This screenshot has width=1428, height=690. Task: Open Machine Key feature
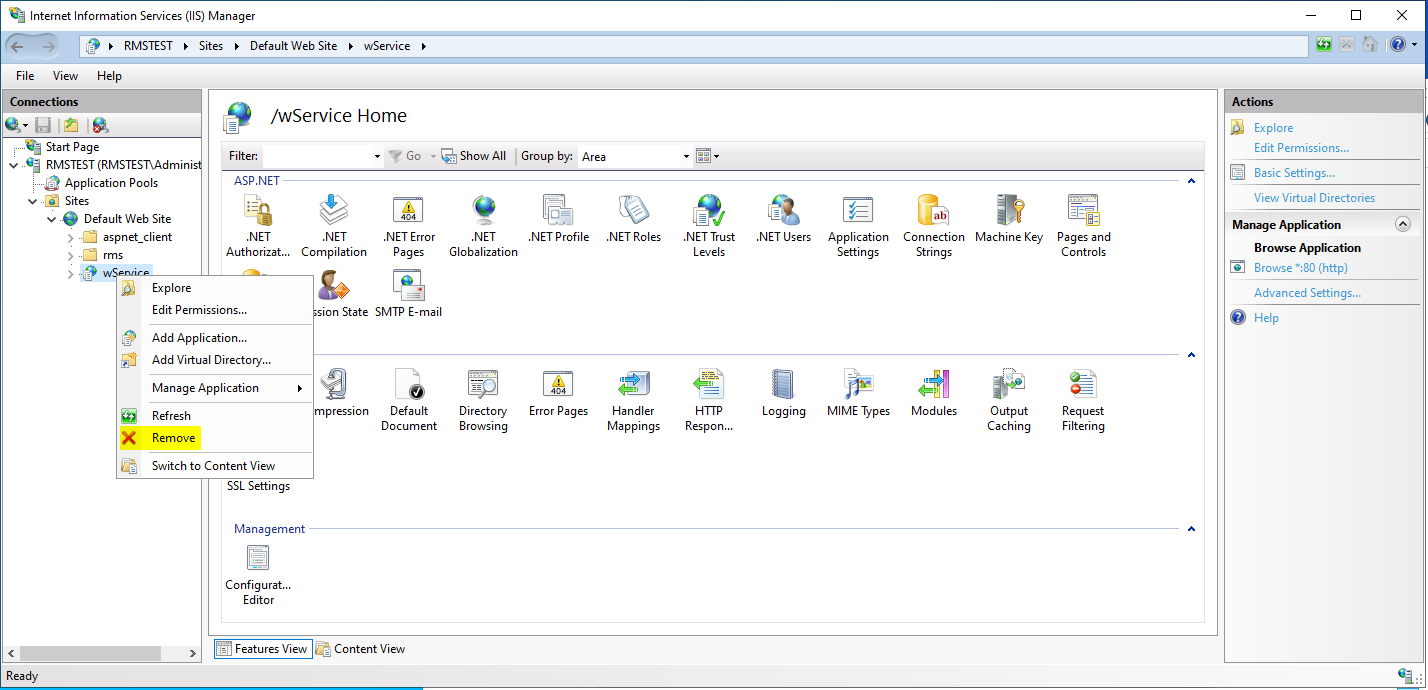[x=1009, y=219]
